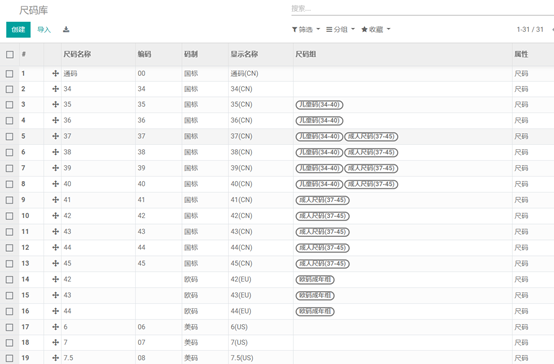
Task: Open the 收藏 favorites dropdown
Action: (376, 29)
